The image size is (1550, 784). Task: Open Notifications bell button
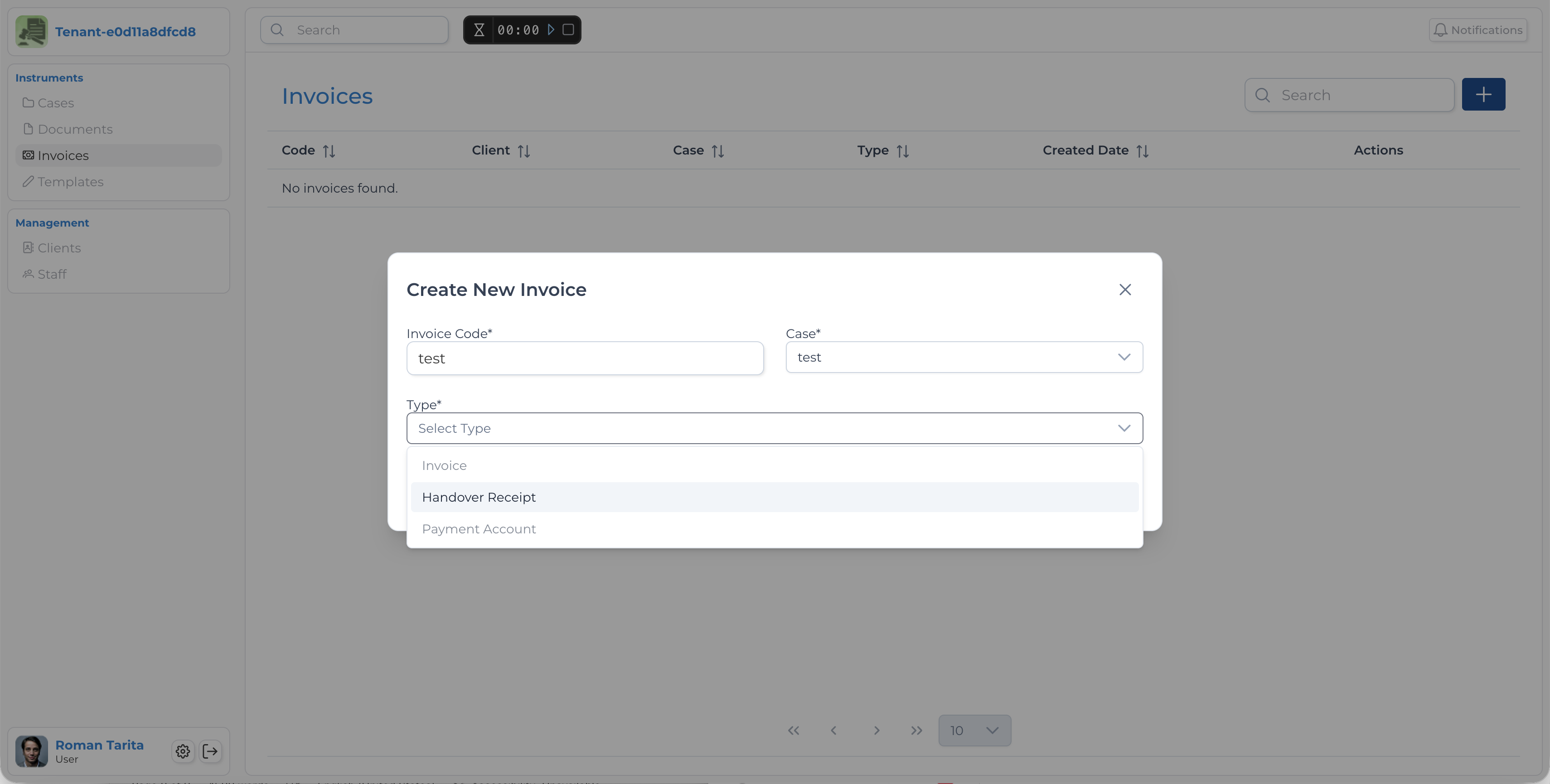(x=1478, y=29)
